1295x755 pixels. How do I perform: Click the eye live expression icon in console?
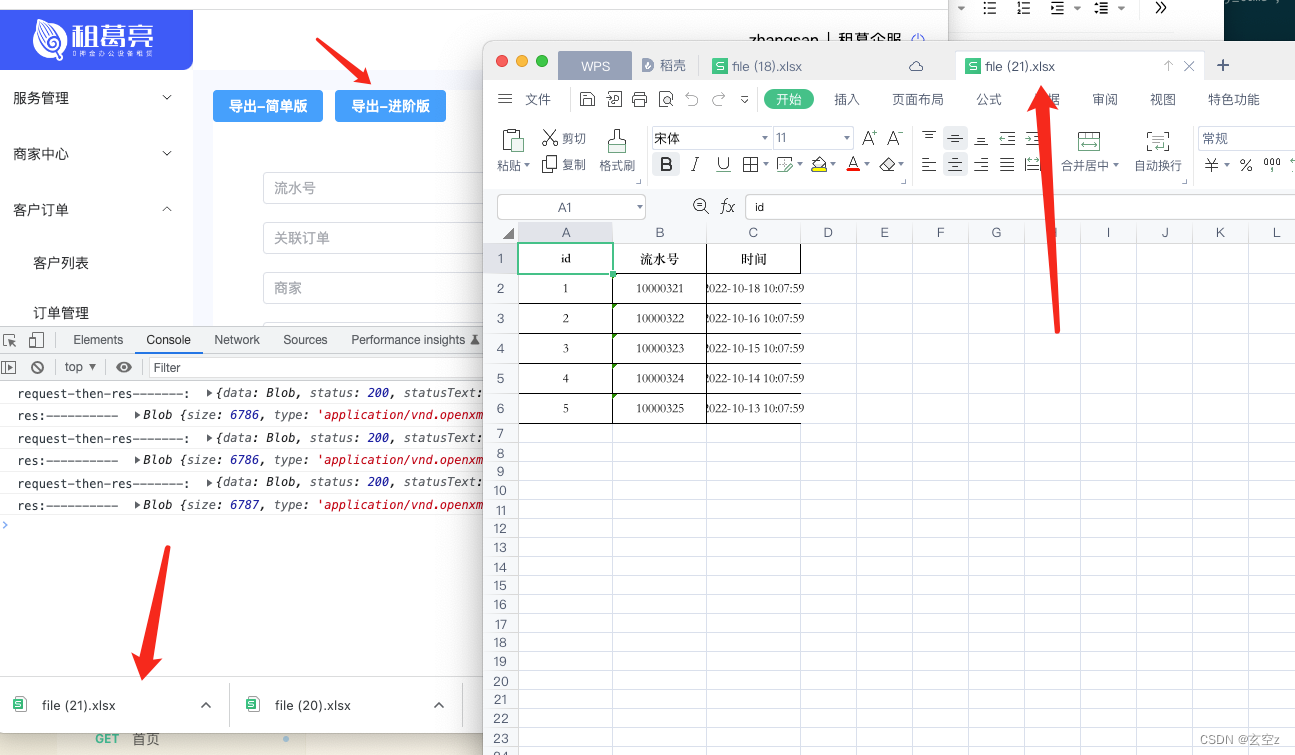pos(123,367)
